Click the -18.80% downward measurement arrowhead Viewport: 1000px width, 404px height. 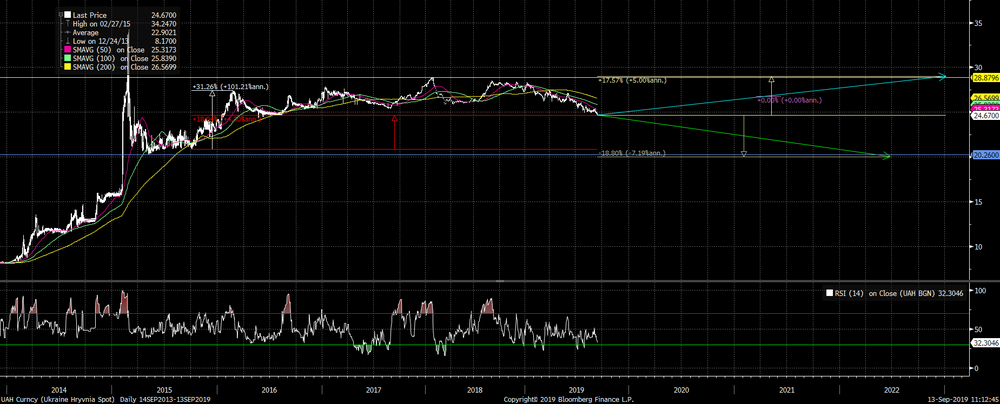744,153
